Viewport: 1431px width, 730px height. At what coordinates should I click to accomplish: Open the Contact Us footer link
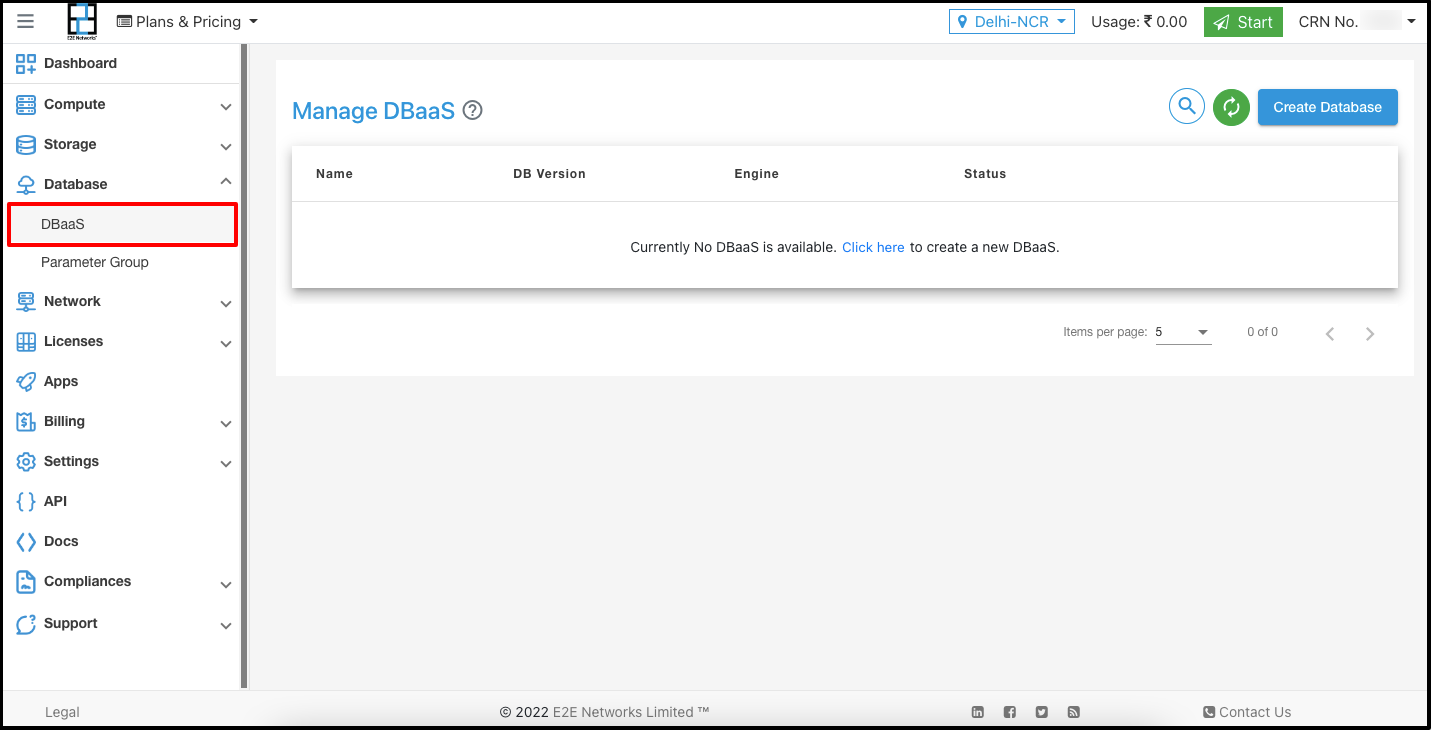[x=1247, y=712]
